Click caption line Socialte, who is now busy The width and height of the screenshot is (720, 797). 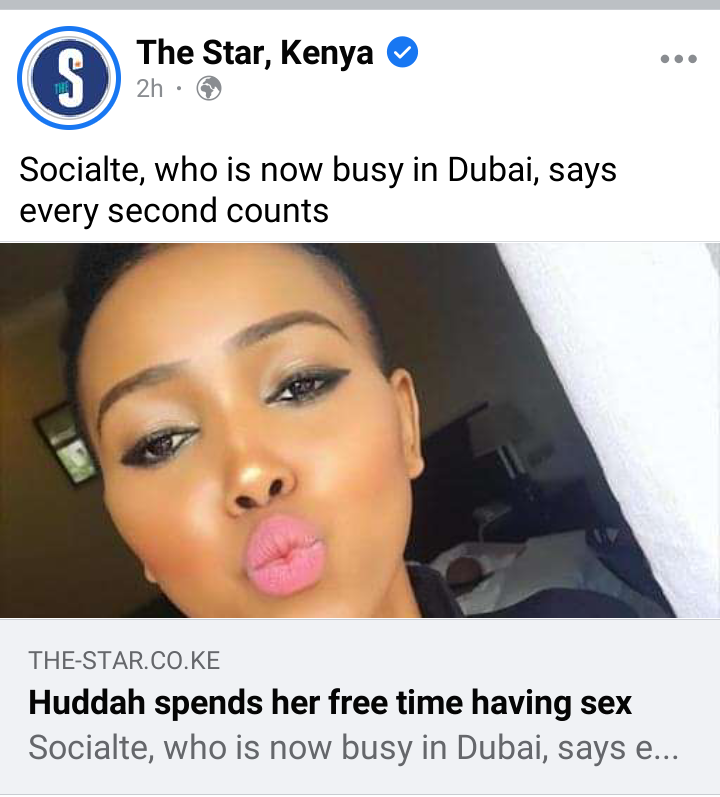pos(318,169)
